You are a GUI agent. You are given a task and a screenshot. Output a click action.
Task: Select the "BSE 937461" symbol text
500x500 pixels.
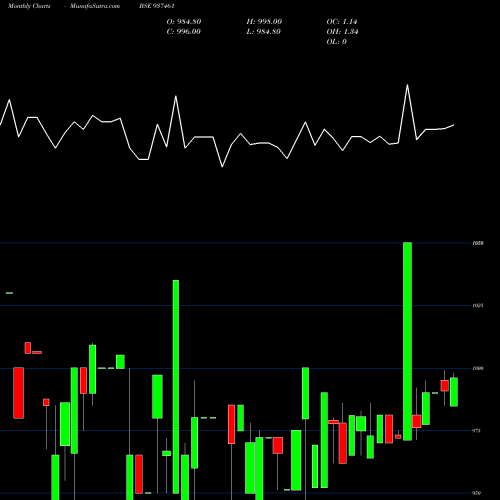click(x=157, y=6)
